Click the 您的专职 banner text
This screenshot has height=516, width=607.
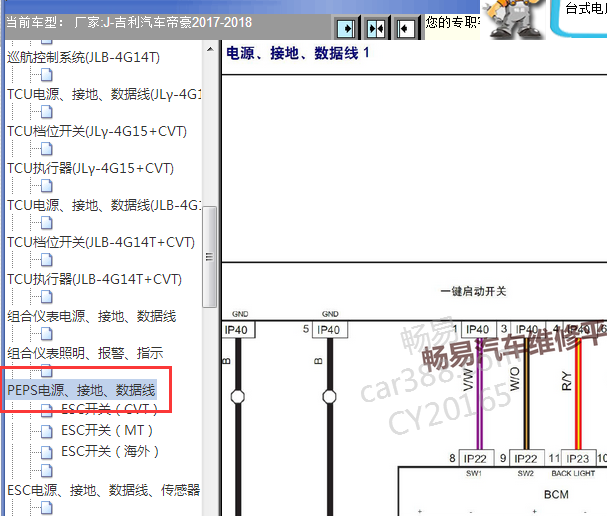tap(453, 22)
